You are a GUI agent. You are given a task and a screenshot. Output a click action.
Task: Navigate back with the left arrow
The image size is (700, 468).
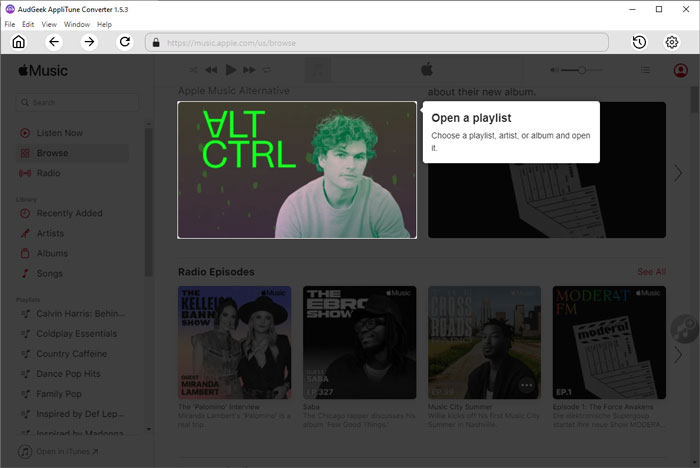[x=54, y=42]
